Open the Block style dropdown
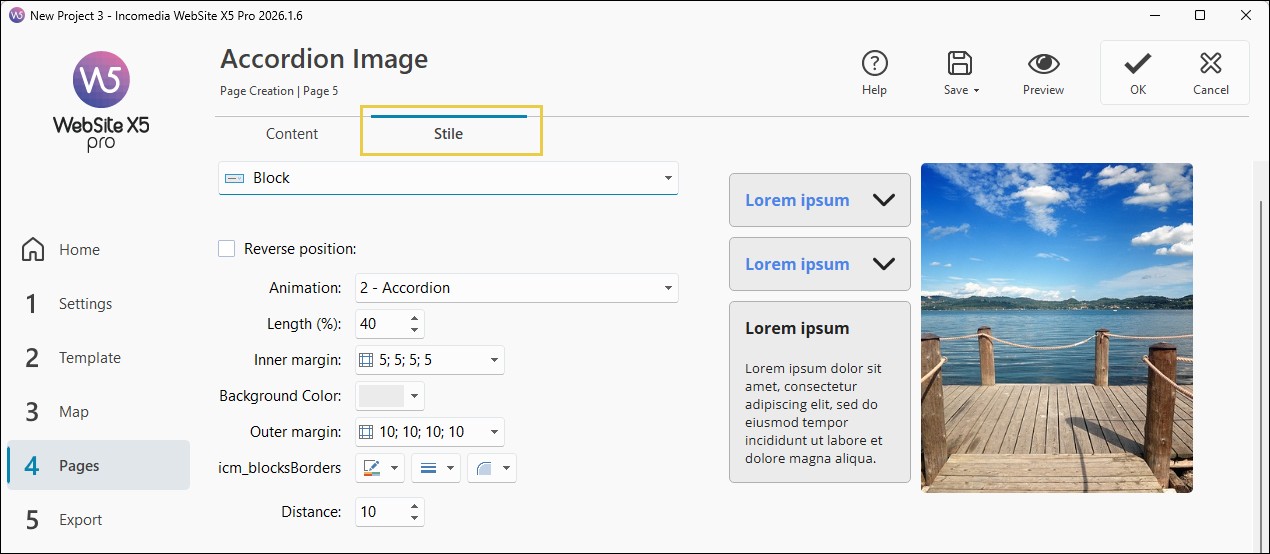Screen dimensions: 1270x554 tap(448, 178)
